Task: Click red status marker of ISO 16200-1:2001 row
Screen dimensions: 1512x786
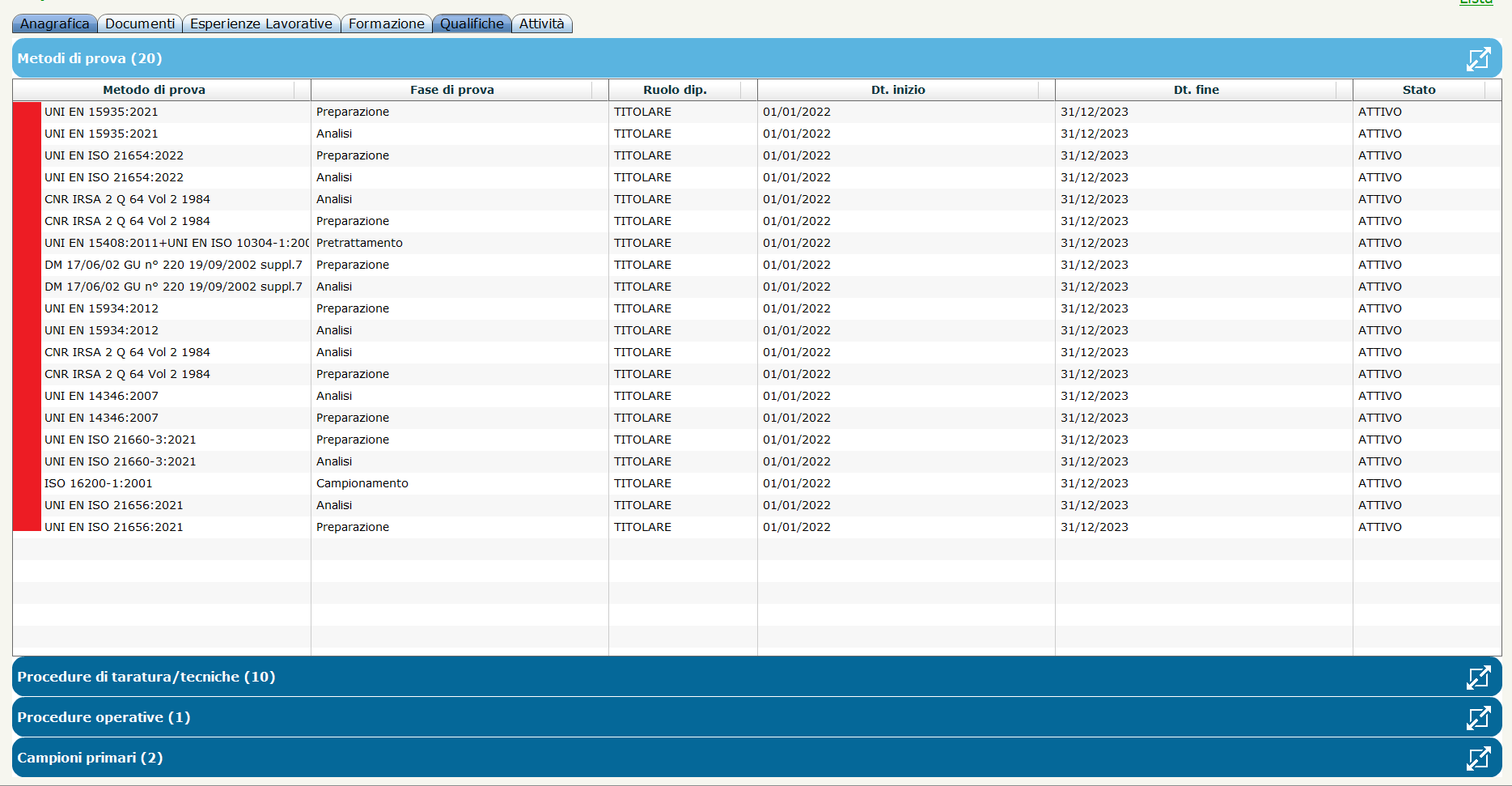Action: (27, 483)
